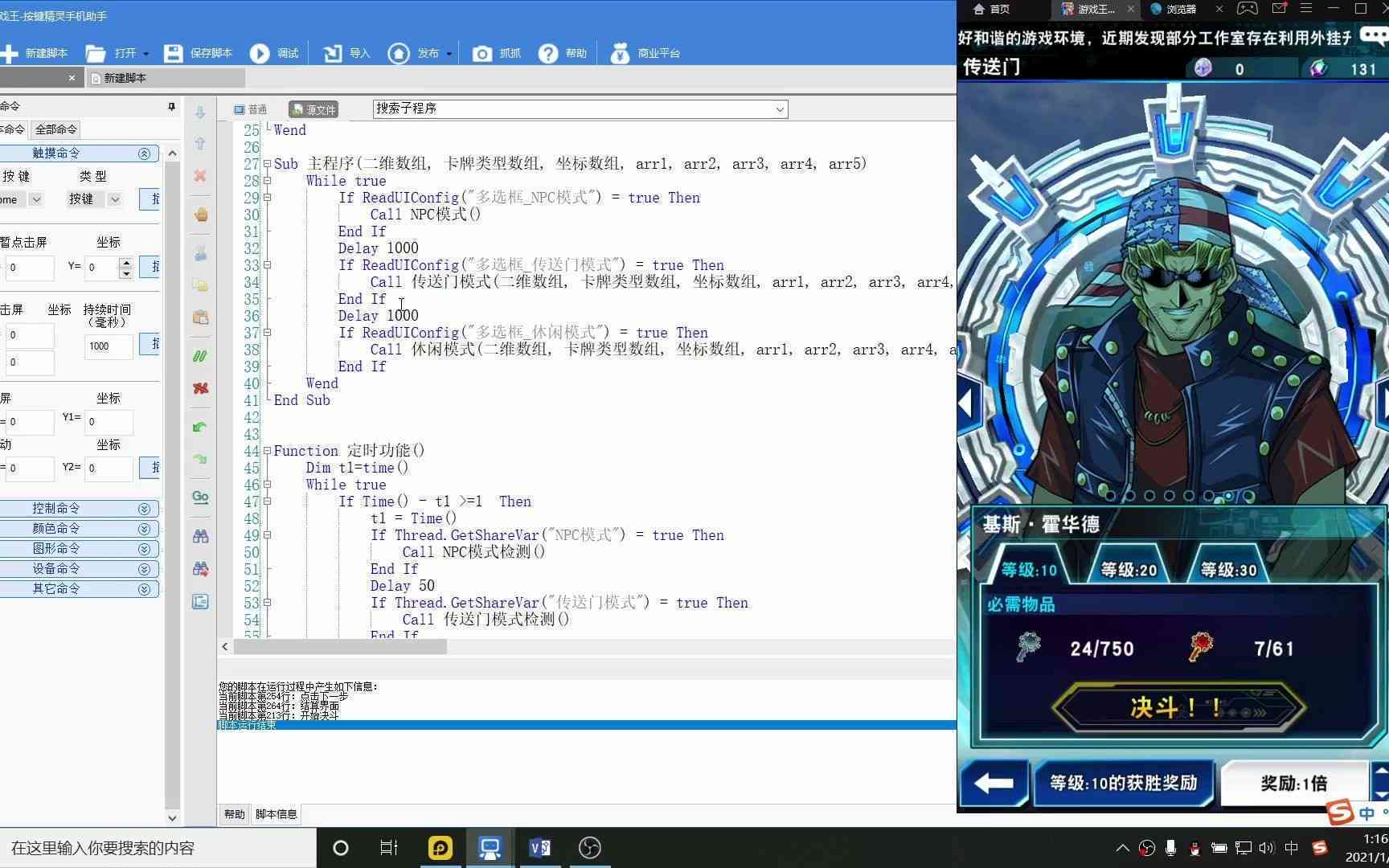The image size is (1389, 868).
Task: Increase the Y= coordinate spinner
Action: tap(125, 262)
